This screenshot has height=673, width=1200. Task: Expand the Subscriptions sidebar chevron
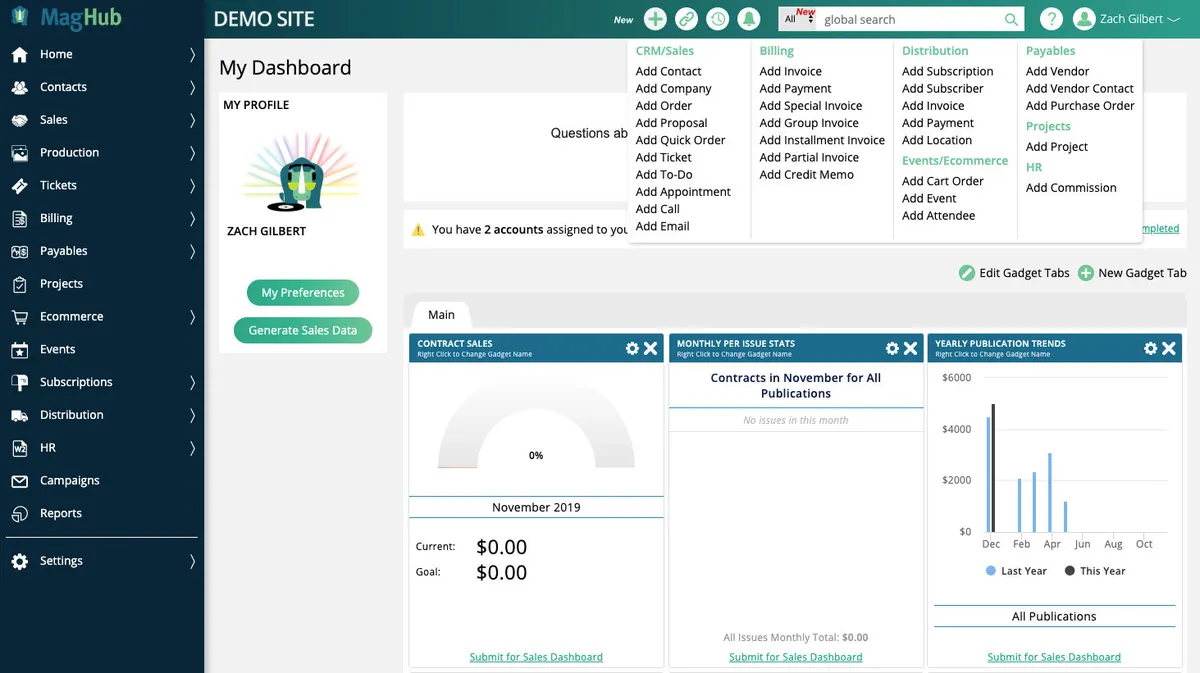coord(192,382)
